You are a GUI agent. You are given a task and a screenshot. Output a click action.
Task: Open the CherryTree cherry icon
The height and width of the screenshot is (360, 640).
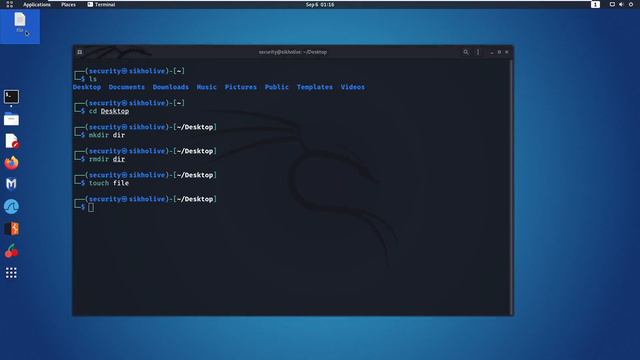(11, 251)
